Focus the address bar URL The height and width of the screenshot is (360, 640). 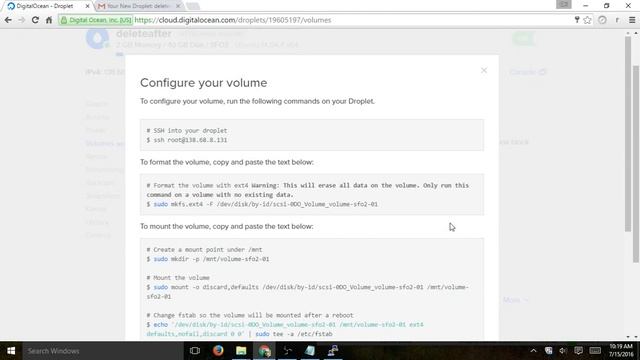coord(233,20)
